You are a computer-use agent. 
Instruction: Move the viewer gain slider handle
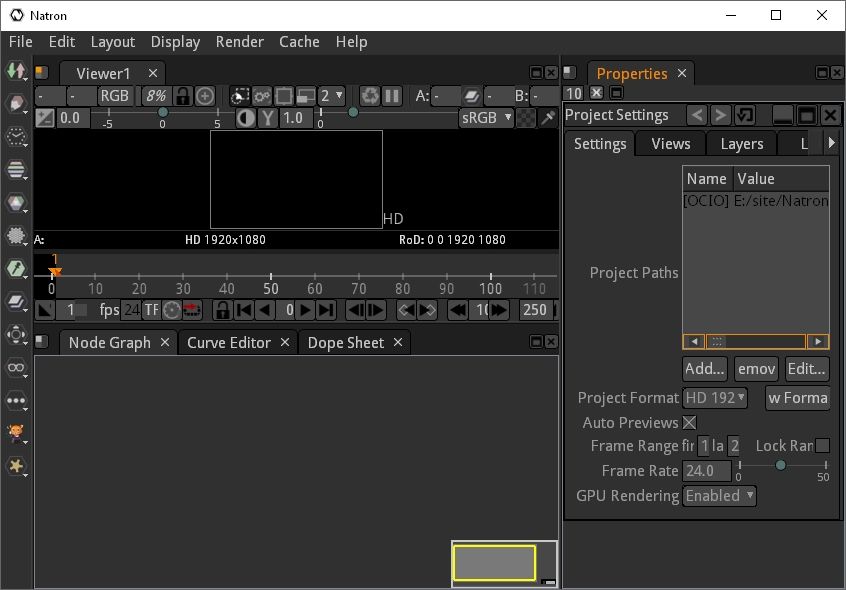[162, 112]
